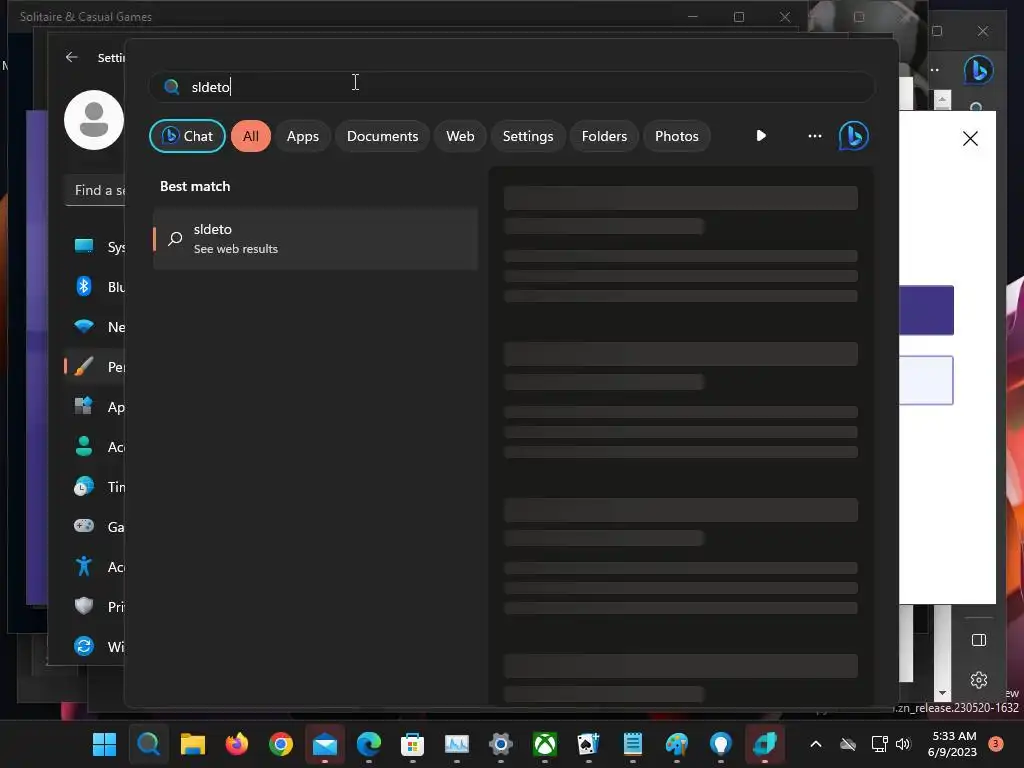Open Bing sidebar button in Edge window
Screen dimensions: 1024x768
coord(978,70)
